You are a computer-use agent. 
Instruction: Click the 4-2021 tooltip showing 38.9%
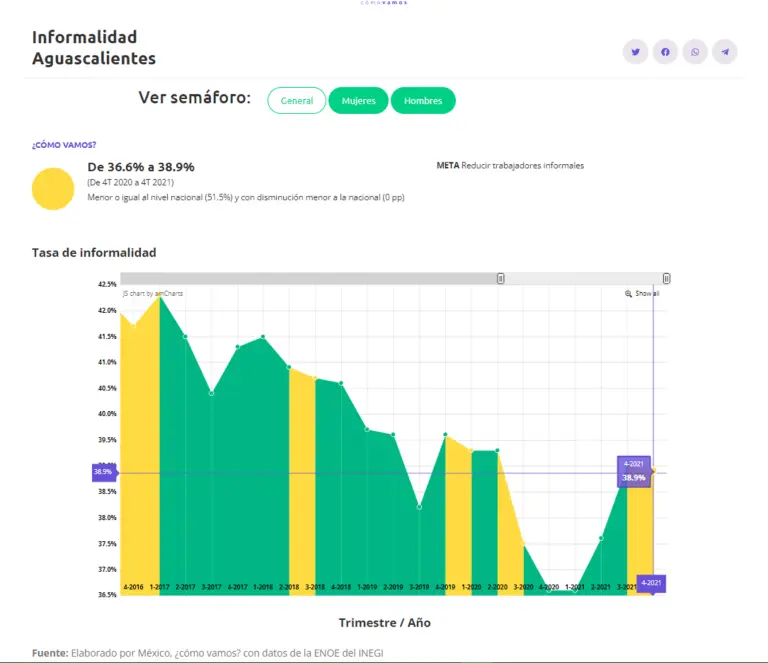click(633, 472)
